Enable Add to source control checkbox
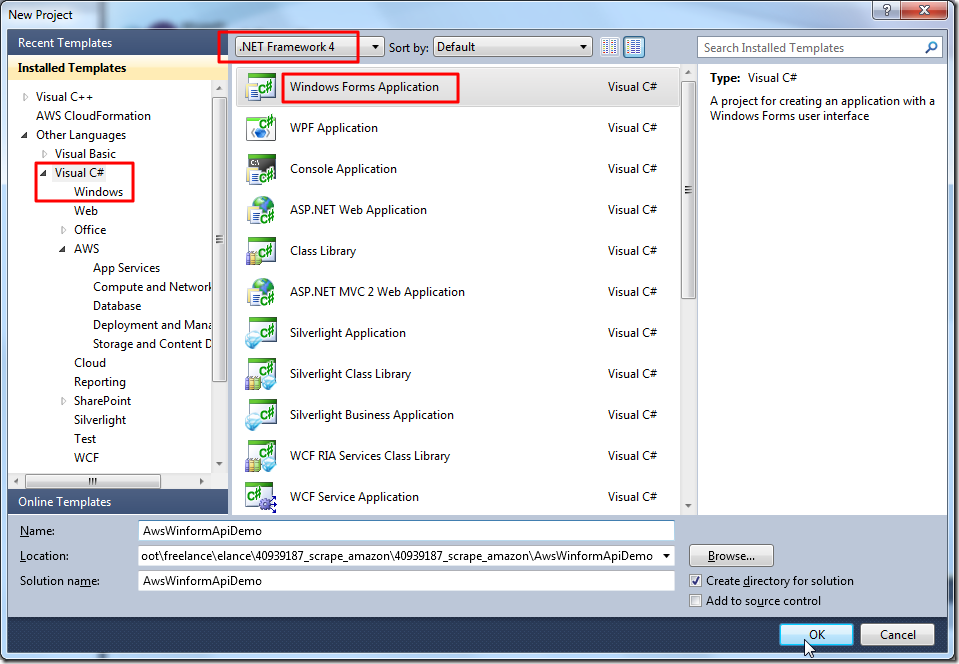Image resolution: width=959 pixels, height=664 pixels. [x=695, y=601]
